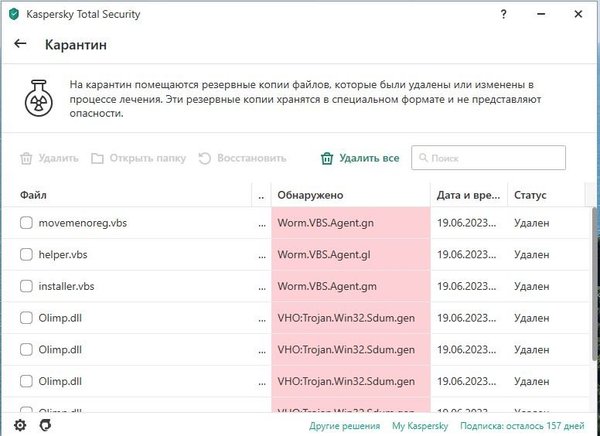The width and height of the screenshot is (600, 436).
Task: Select checkbox for movemenoreg.vbs
Action: 27,222
